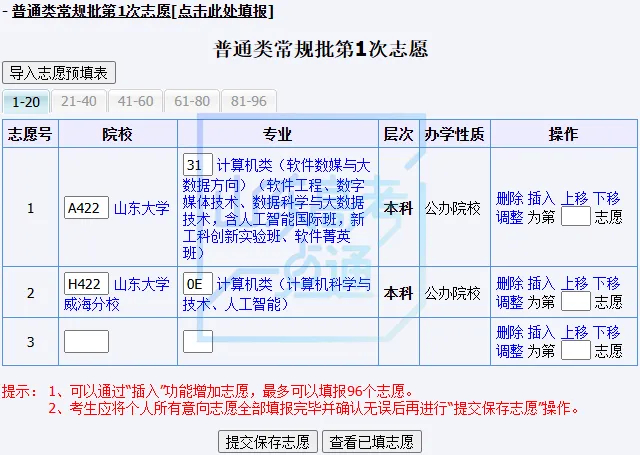Click the red hint about 最多可以填报96个志愿
Image resolution: width=640 pixels, height=455 pixels.
[232, 391]
